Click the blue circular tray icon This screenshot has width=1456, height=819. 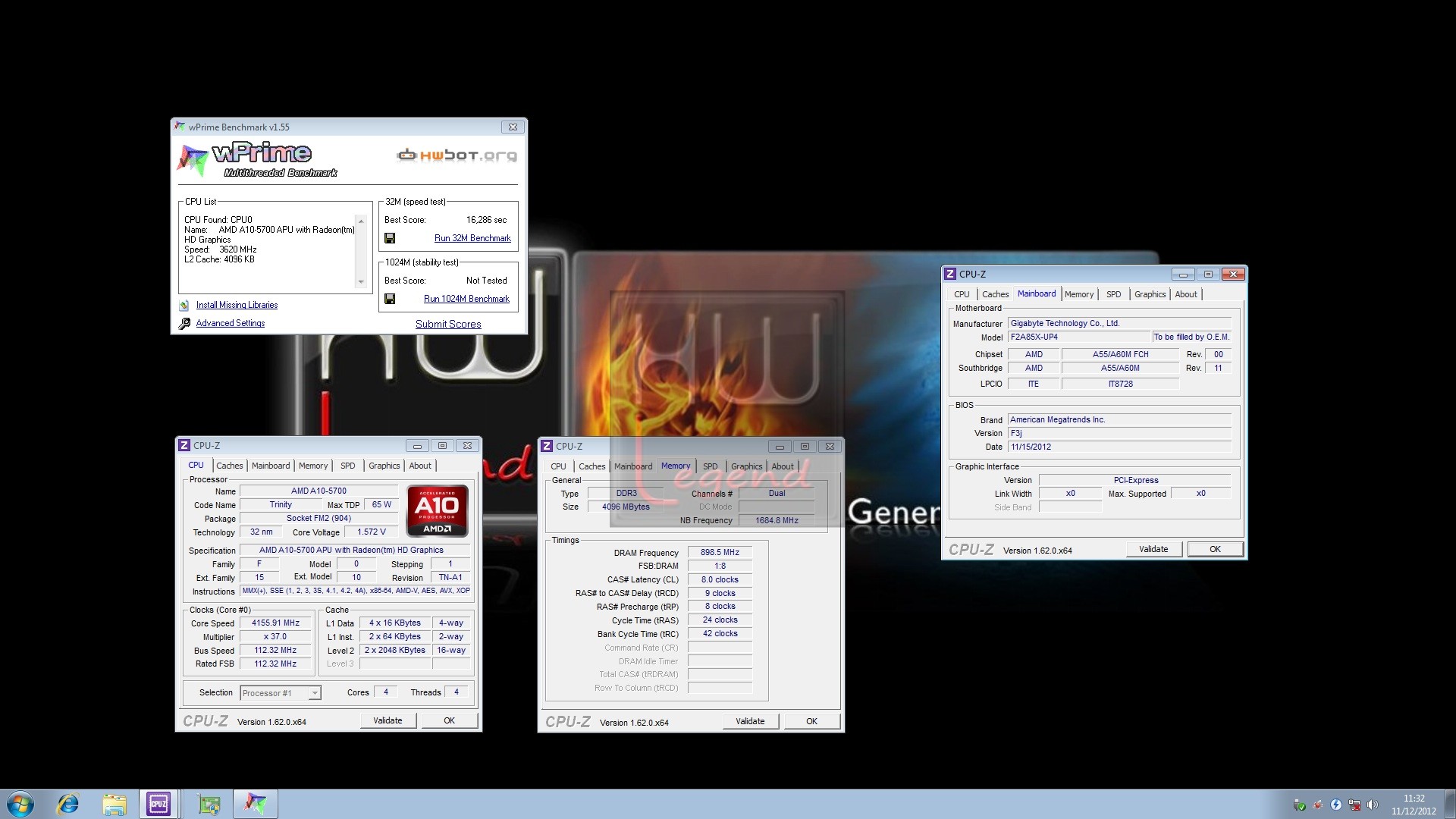click(x=1336, y=805)
